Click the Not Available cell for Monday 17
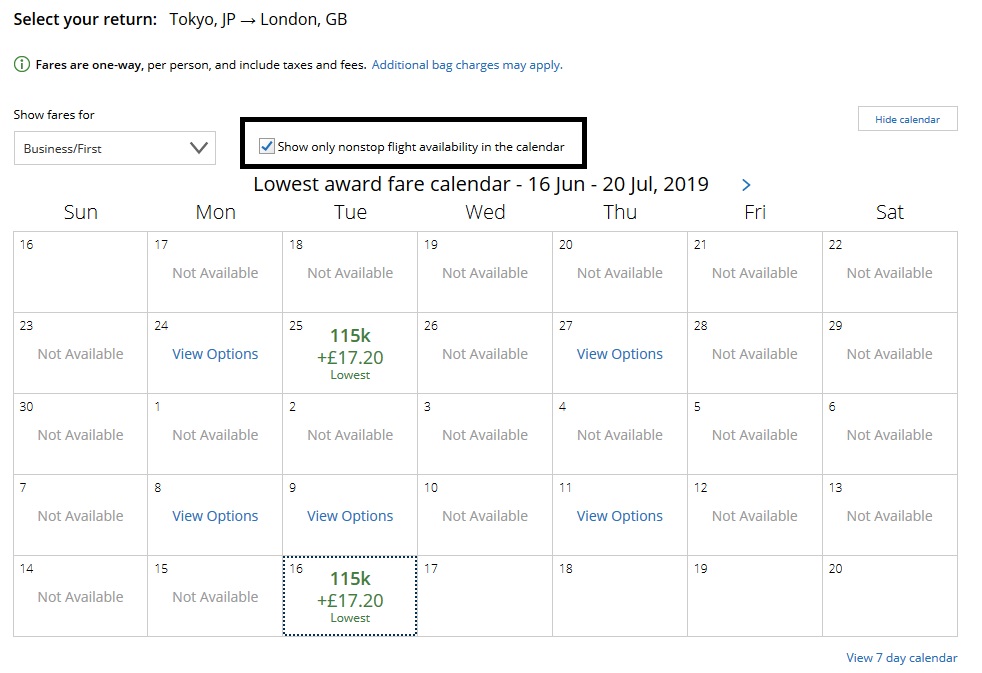This screenshot has width=982, height=673. (215, 273)
